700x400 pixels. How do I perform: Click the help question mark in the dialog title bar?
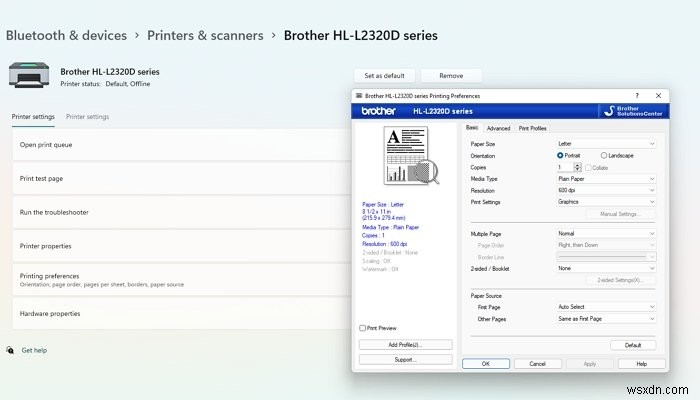[x=637, y=96]
